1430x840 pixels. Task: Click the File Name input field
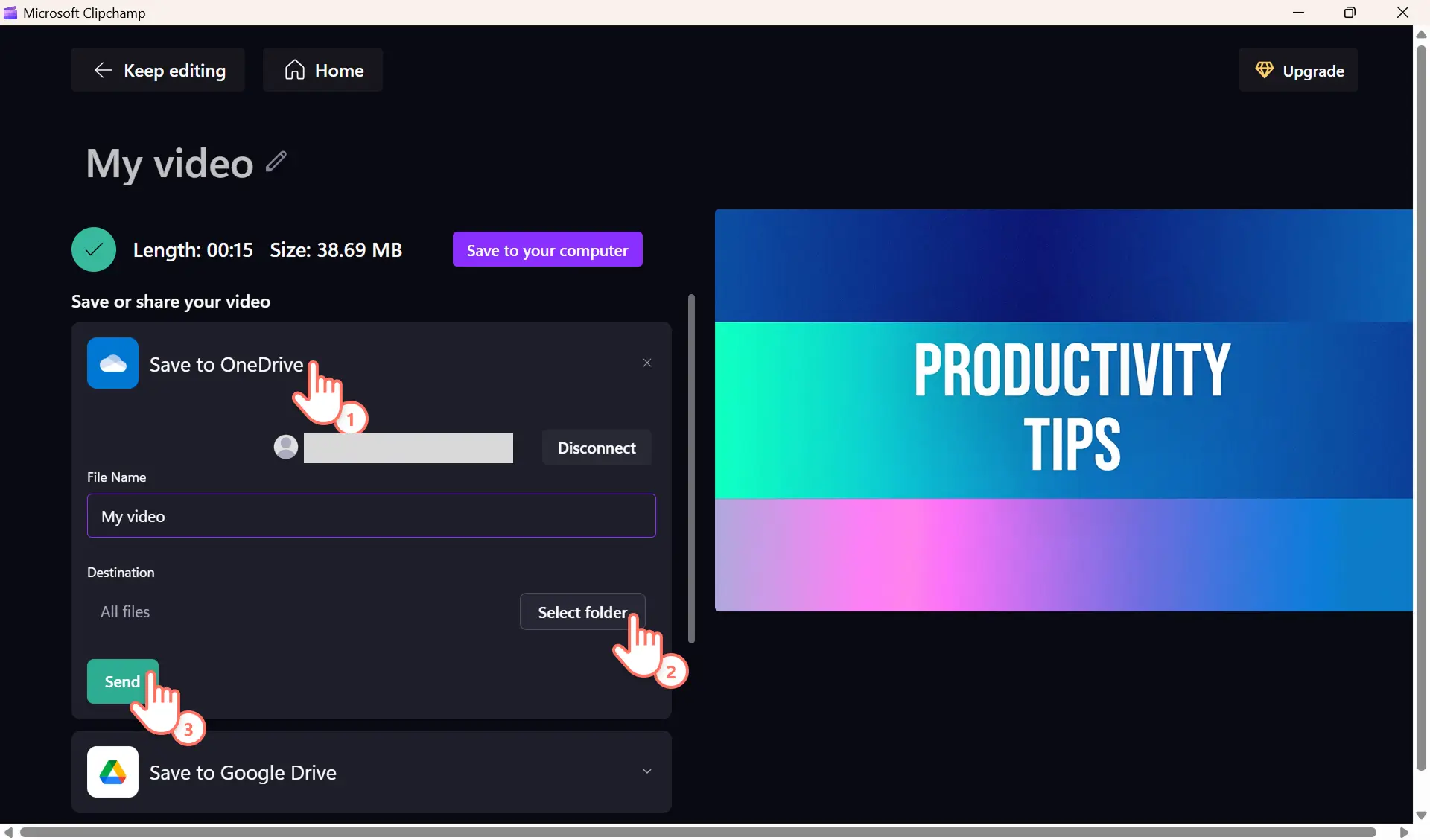pos(371,515)
